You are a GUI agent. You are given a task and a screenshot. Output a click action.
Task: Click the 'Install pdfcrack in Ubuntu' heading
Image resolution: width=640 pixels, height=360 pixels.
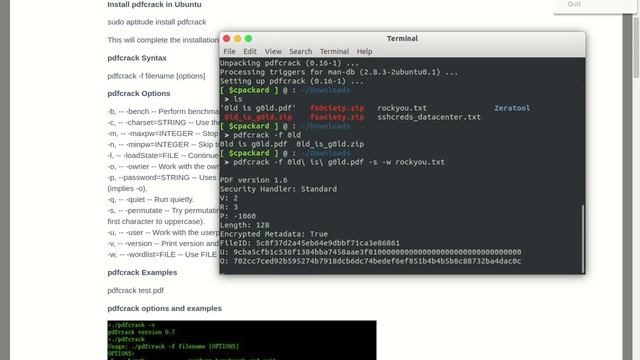tap(154, 4)
